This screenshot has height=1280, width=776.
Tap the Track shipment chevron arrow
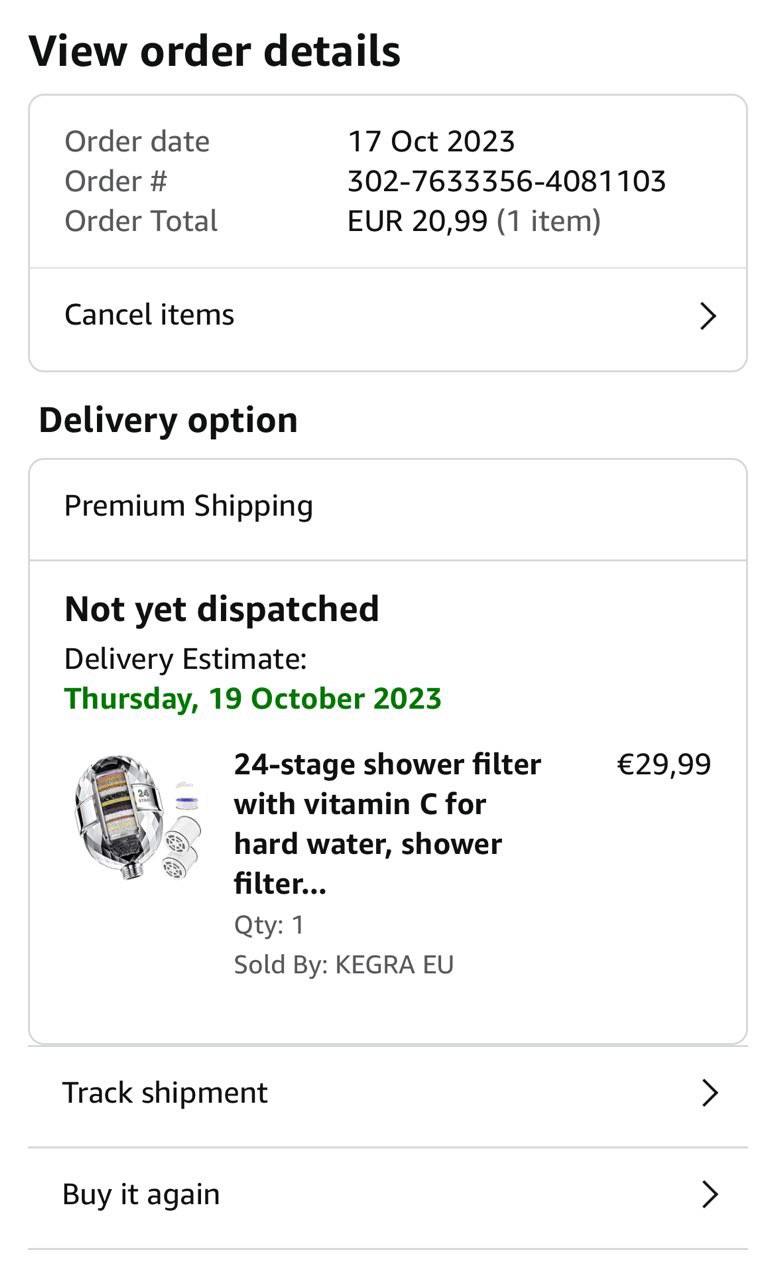[710, 1093]
